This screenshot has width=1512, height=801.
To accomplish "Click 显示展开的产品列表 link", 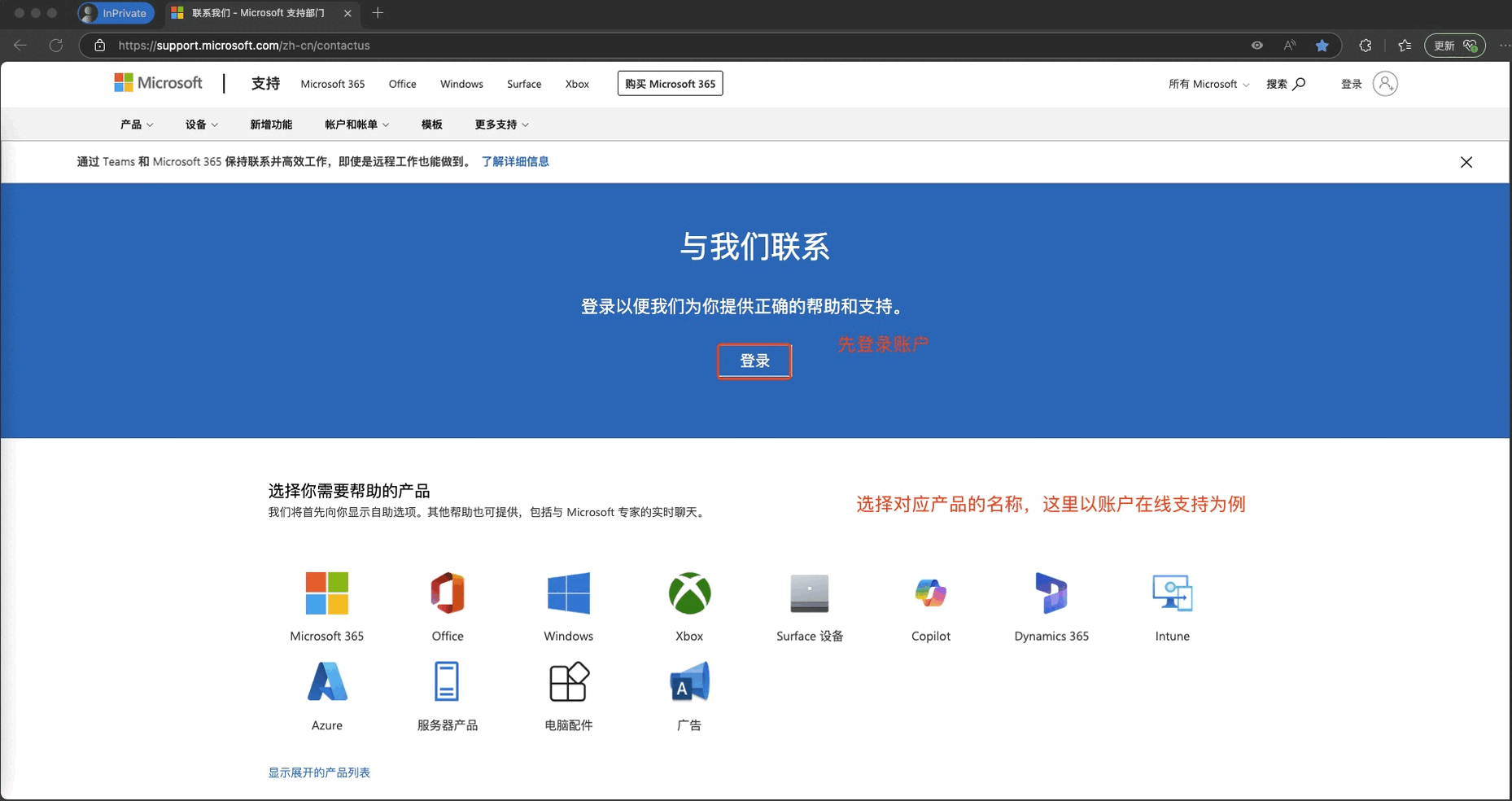I will pos(319,773).
